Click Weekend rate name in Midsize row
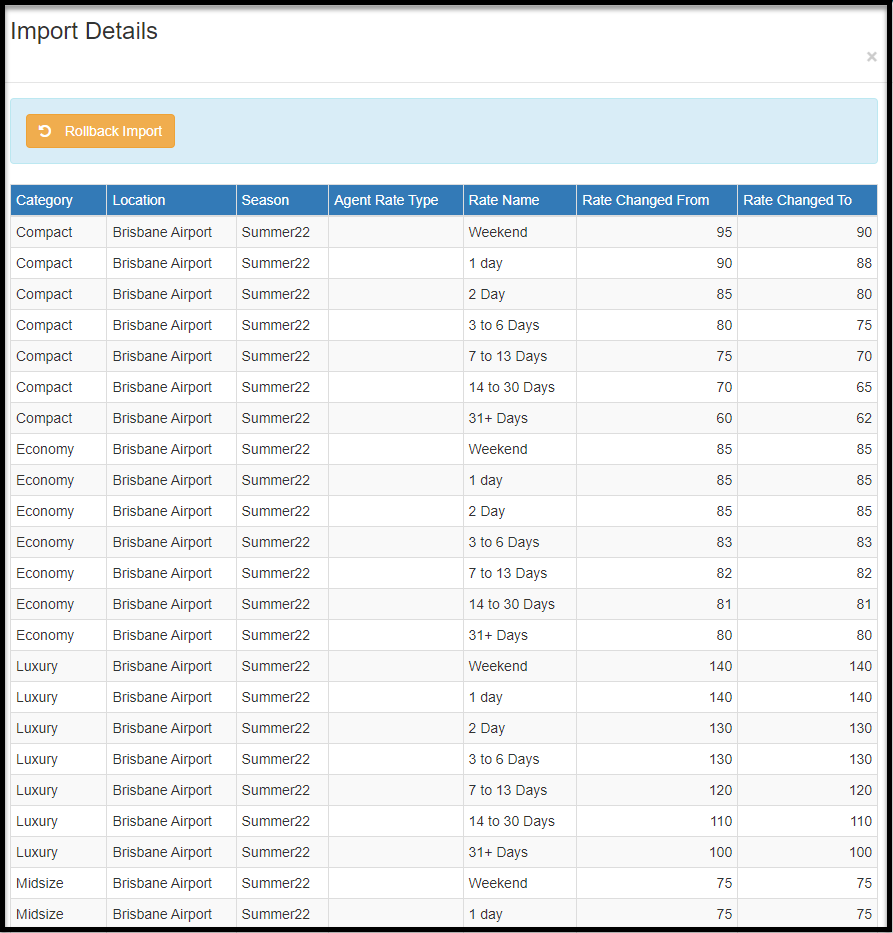 pos(498,883)
